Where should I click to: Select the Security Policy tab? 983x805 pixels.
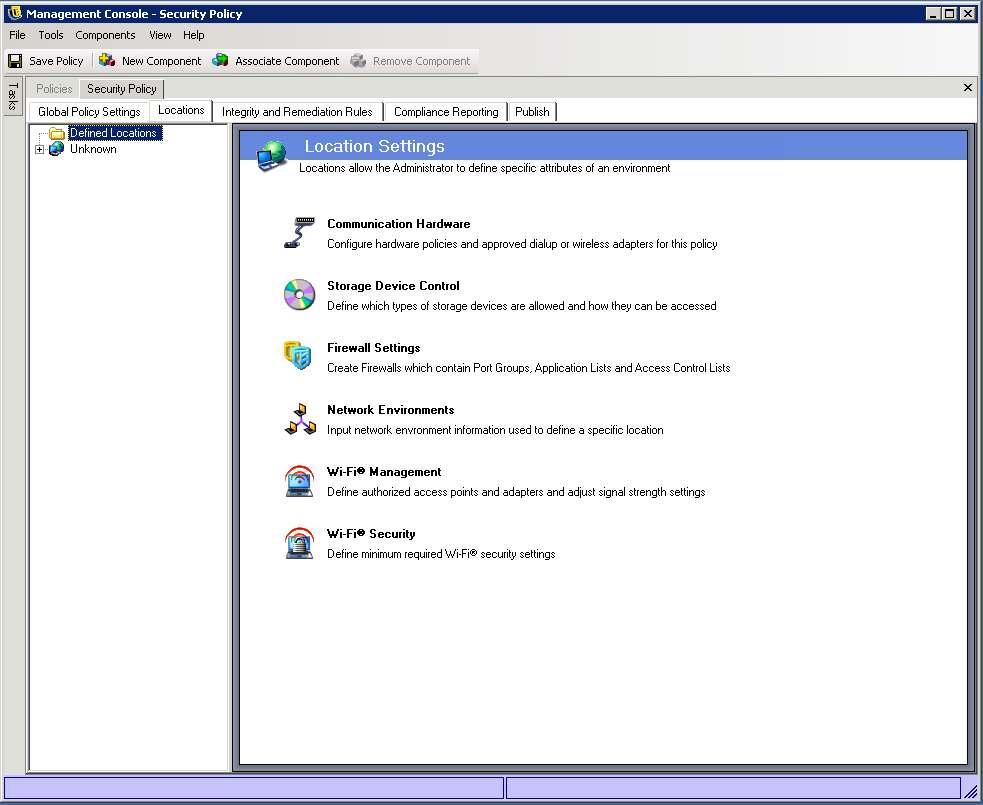(122, 89)
